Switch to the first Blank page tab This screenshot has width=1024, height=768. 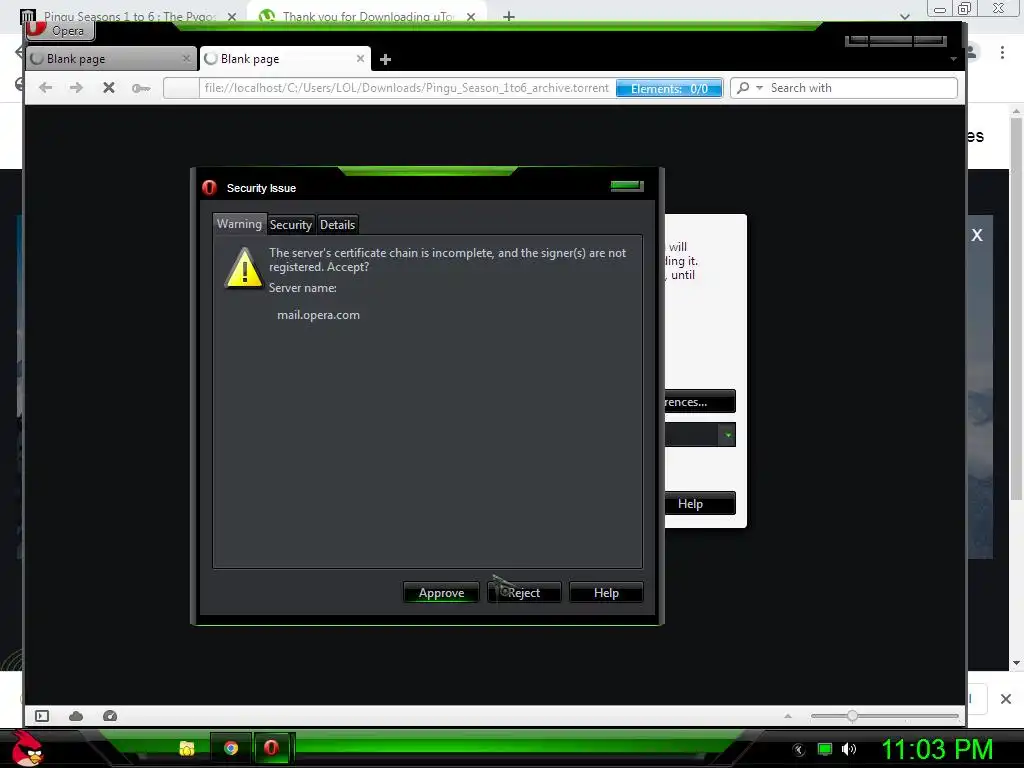coord(111,59)
